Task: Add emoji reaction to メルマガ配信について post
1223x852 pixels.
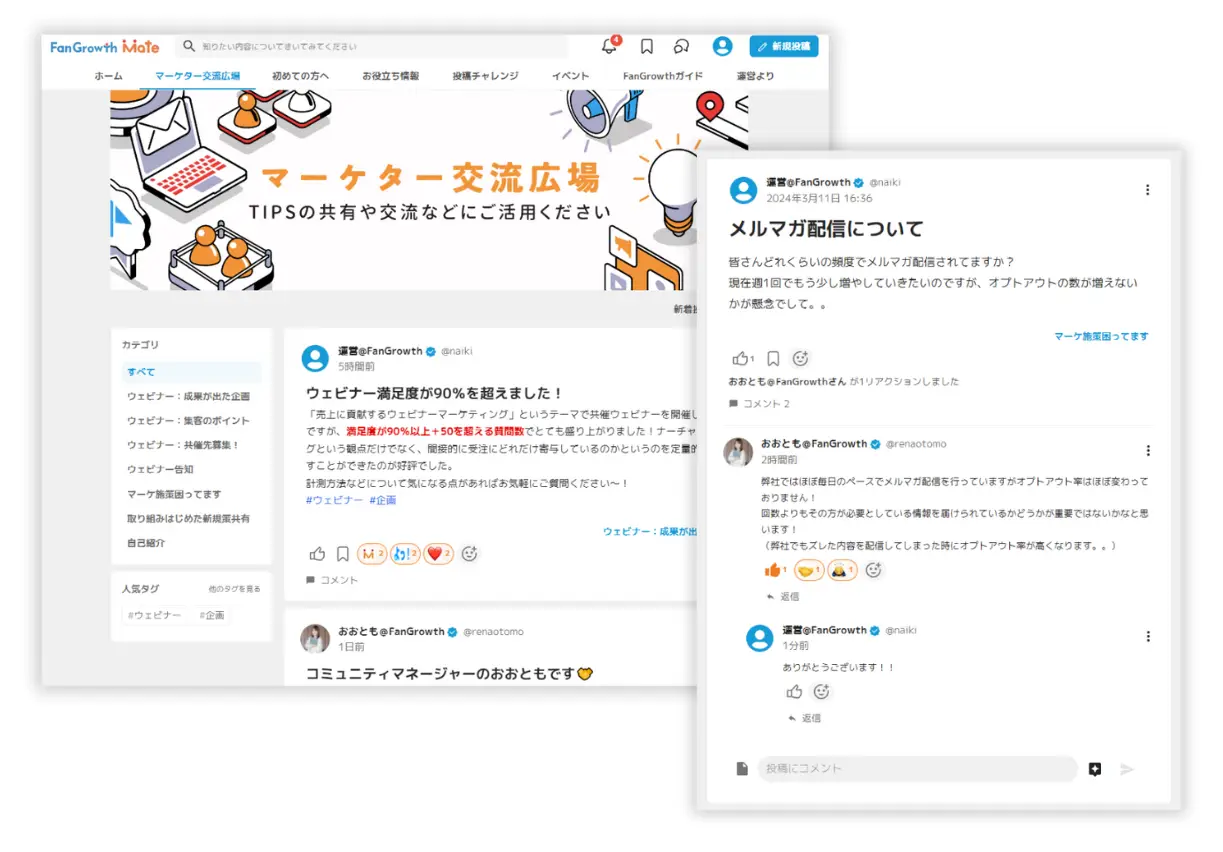Action: tap(800, 358)
